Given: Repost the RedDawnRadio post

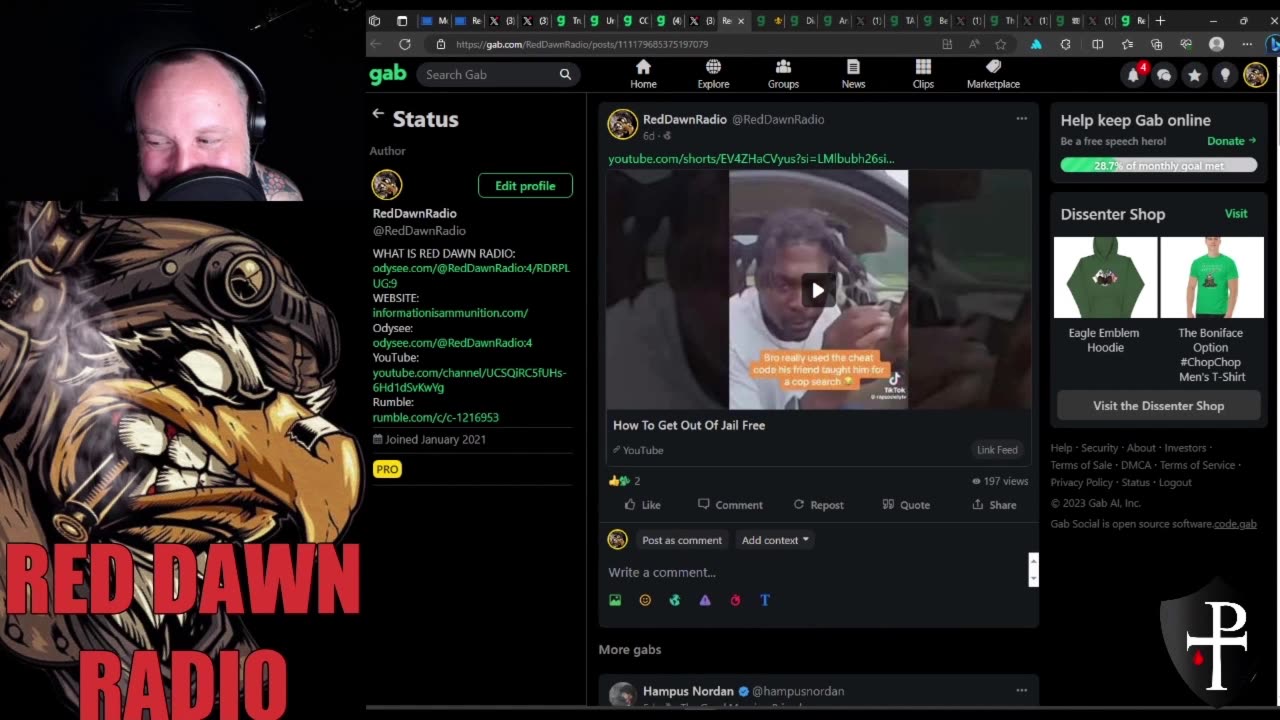Looking at the screenshot, I should (818, 505).
